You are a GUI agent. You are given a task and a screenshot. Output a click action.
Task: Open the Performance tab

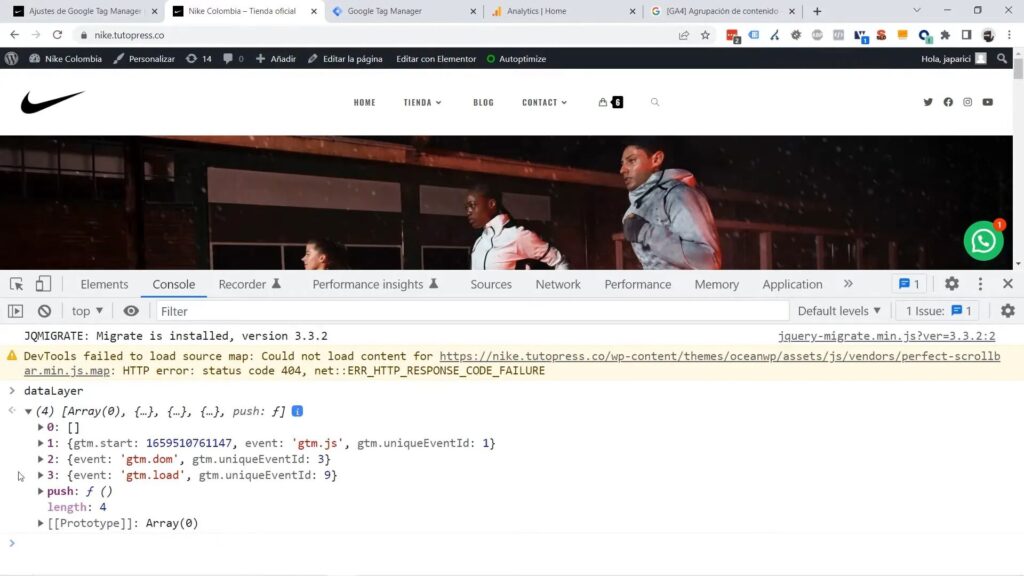point(637,284)
